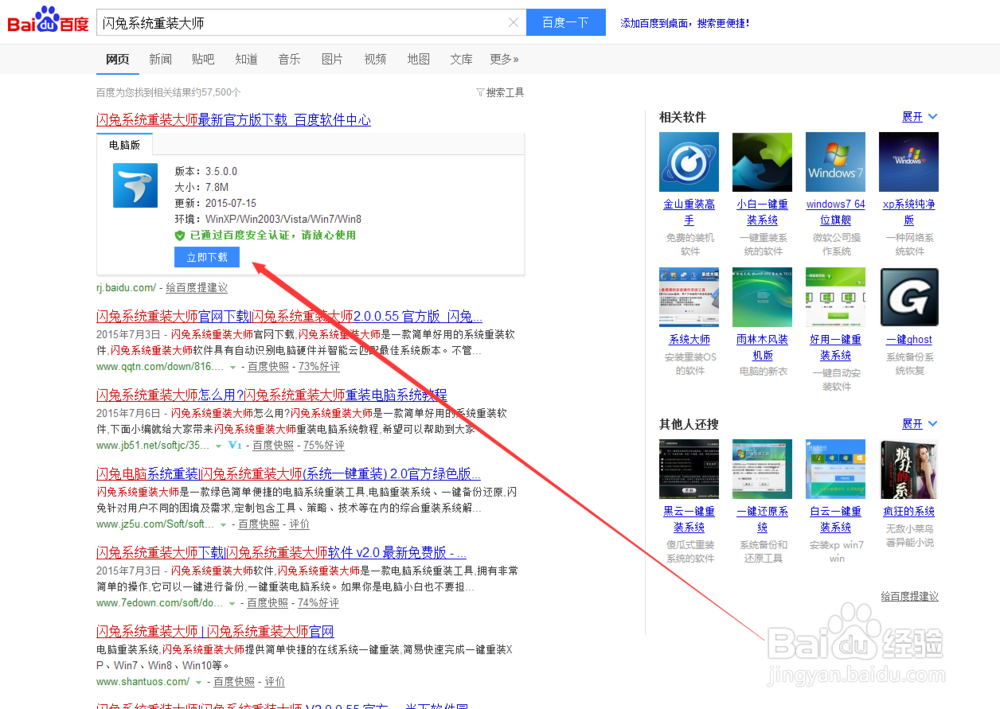Switch to the 新闻 tab
1000x709 pixels.
pyautogui.click(x=160, y=59)
